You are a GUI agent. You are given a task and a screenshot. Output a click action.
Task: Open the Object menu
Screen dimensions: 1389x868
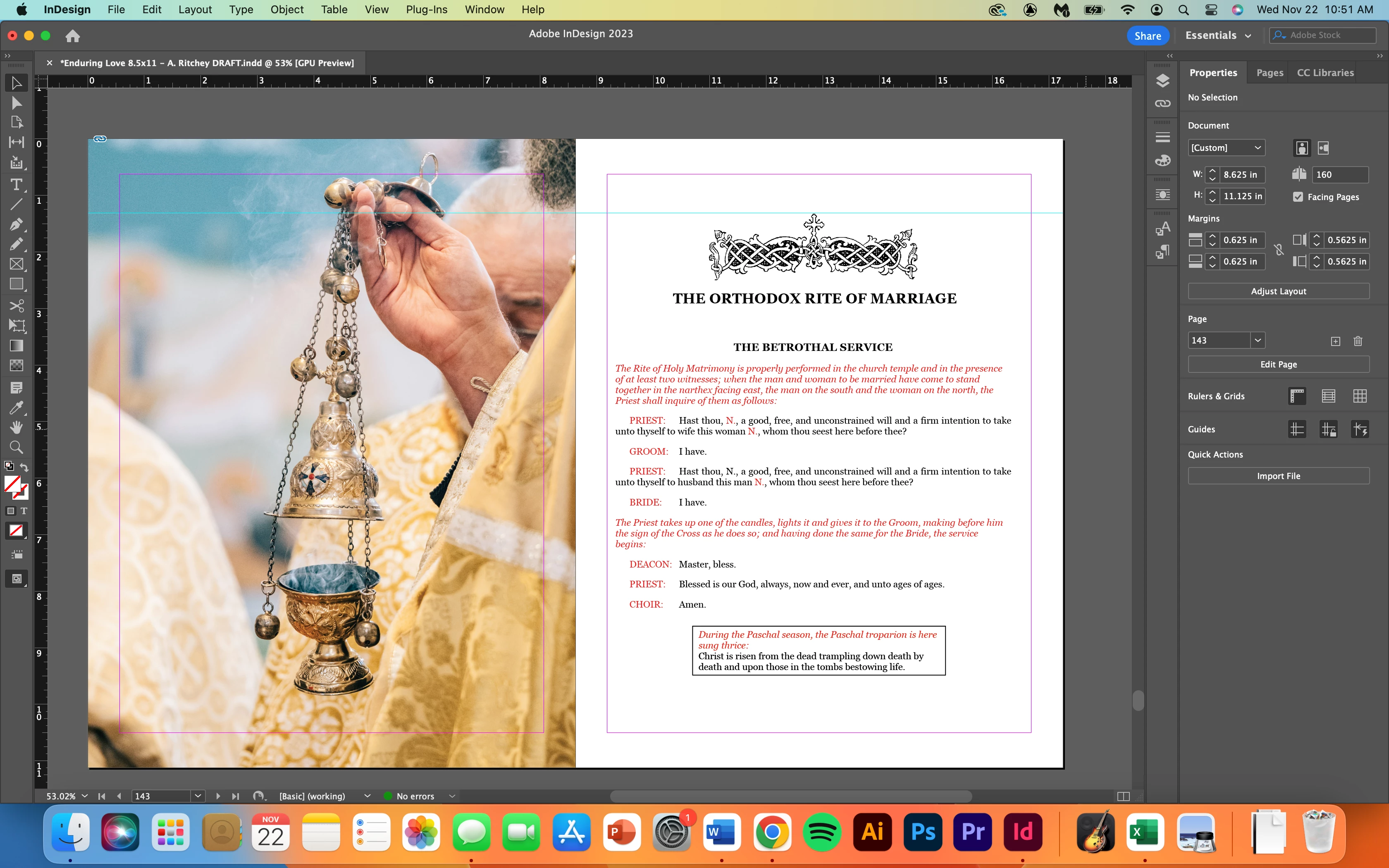[286, 10]
